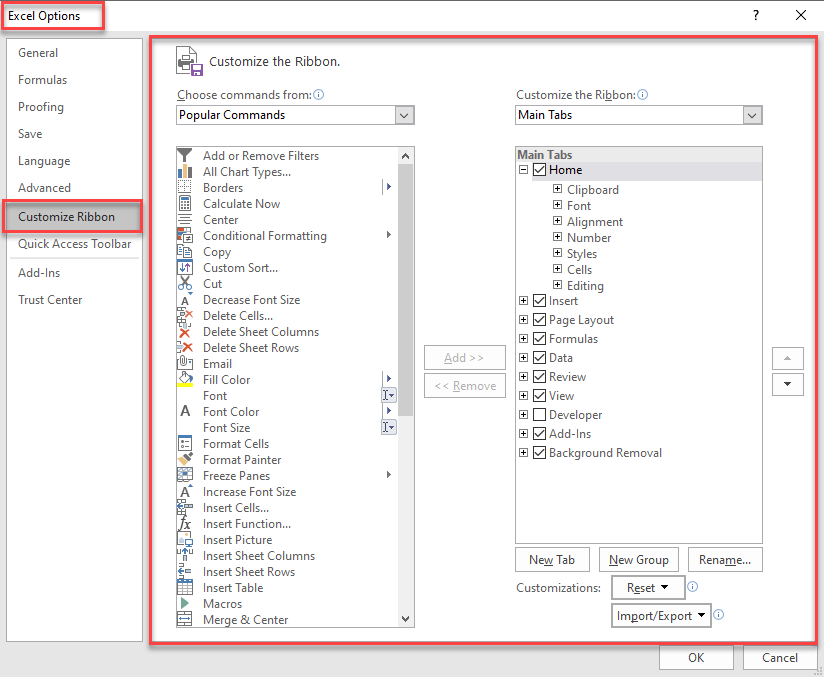
Task: Click the Fill Color paint bucket icon
Action: pyautogui.click(x=184, y=379)
